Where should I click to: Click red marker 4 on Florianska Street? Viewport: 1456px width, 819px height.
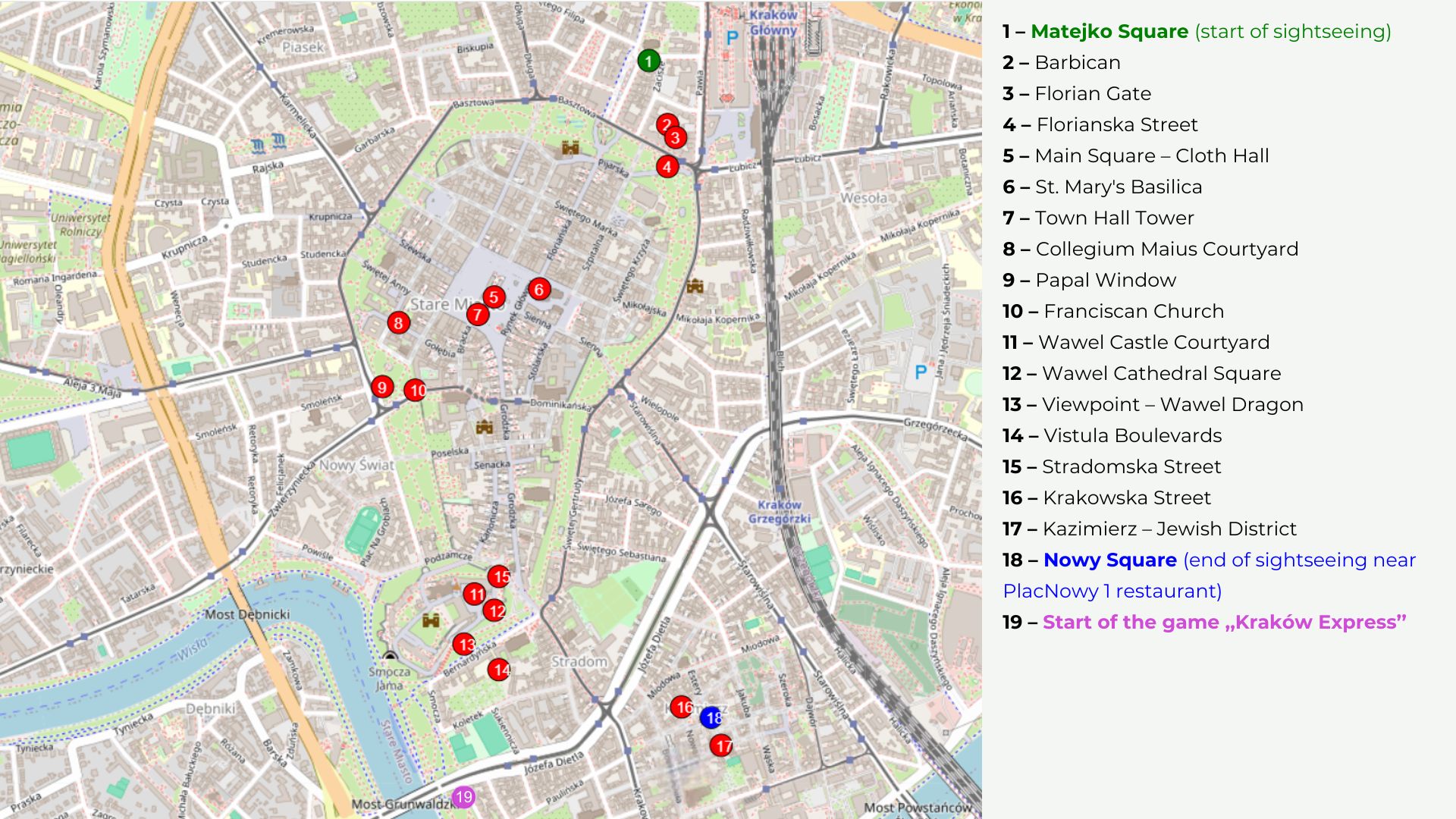667,167
